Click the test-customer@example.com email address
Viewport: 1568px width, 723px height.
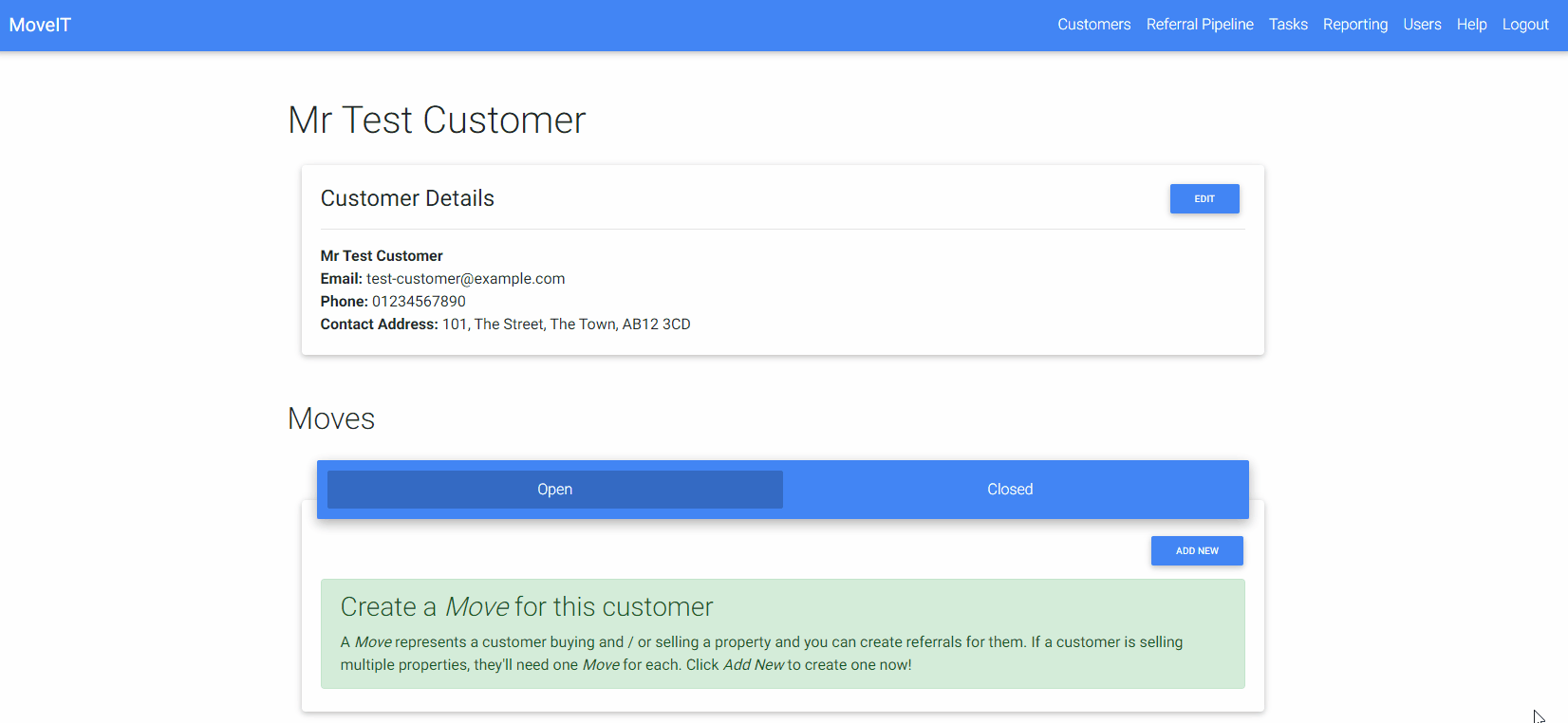pyautogui.click(x=465, y=279)
